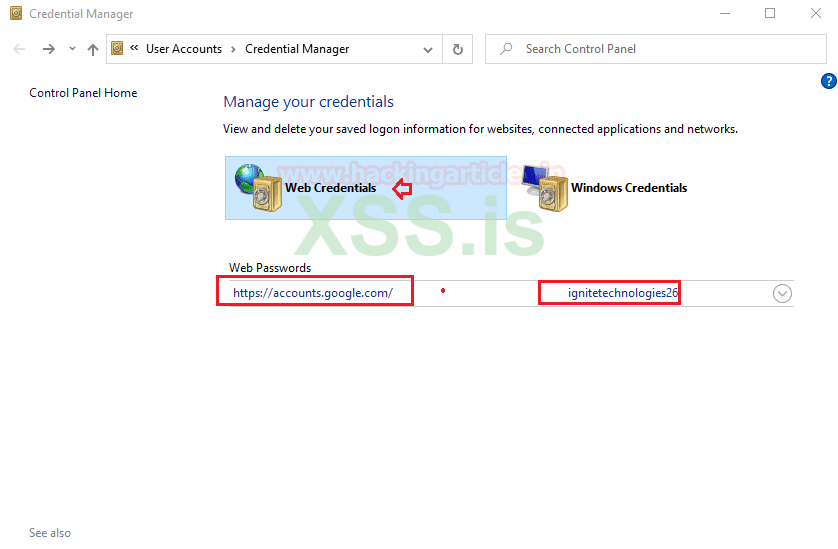Screen dimensions: 838x549
Task: Maximize the Credential Manager window
Action: pos(770,13)
